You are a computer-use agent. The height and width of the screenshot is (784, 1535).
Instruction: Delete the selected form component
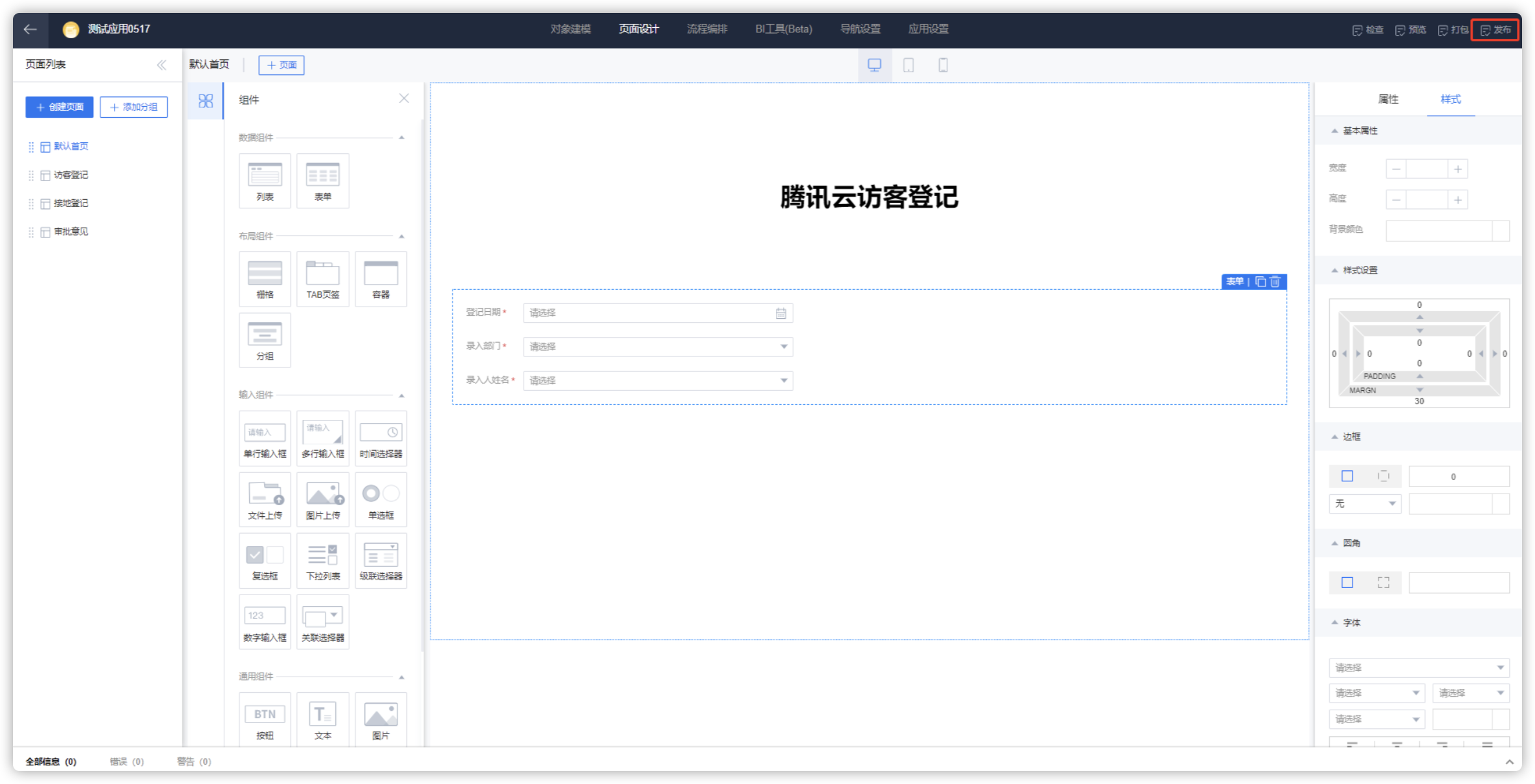[1275, 281]
